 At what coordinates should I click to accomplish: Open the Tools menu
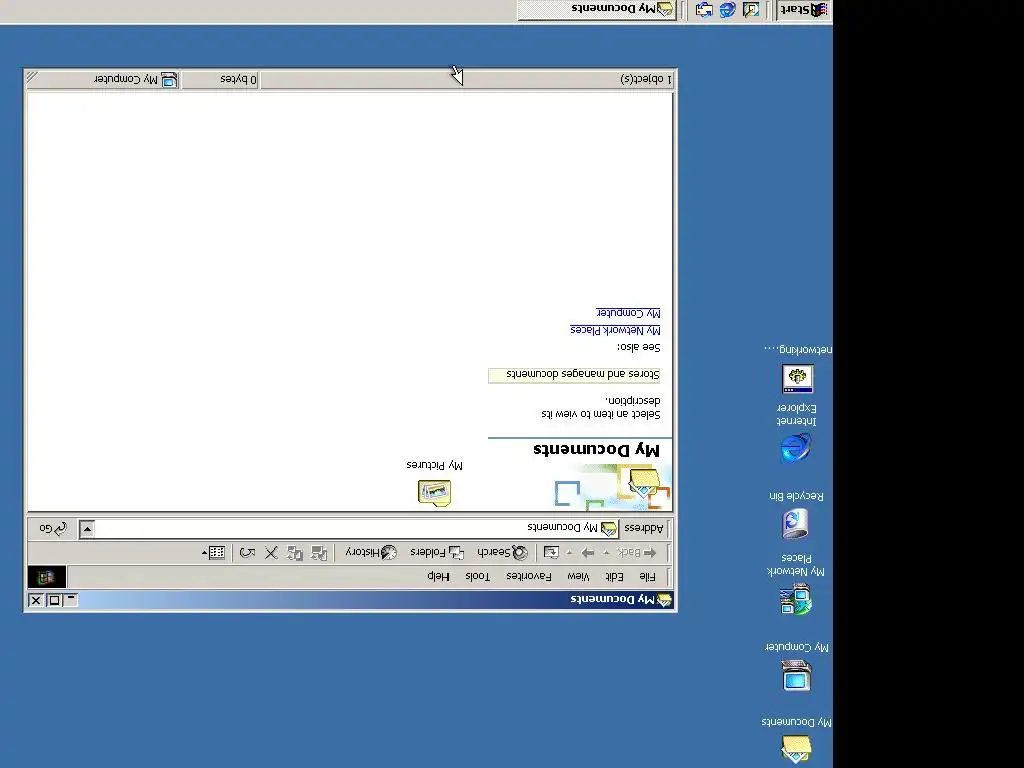click(x=477, y=577)
